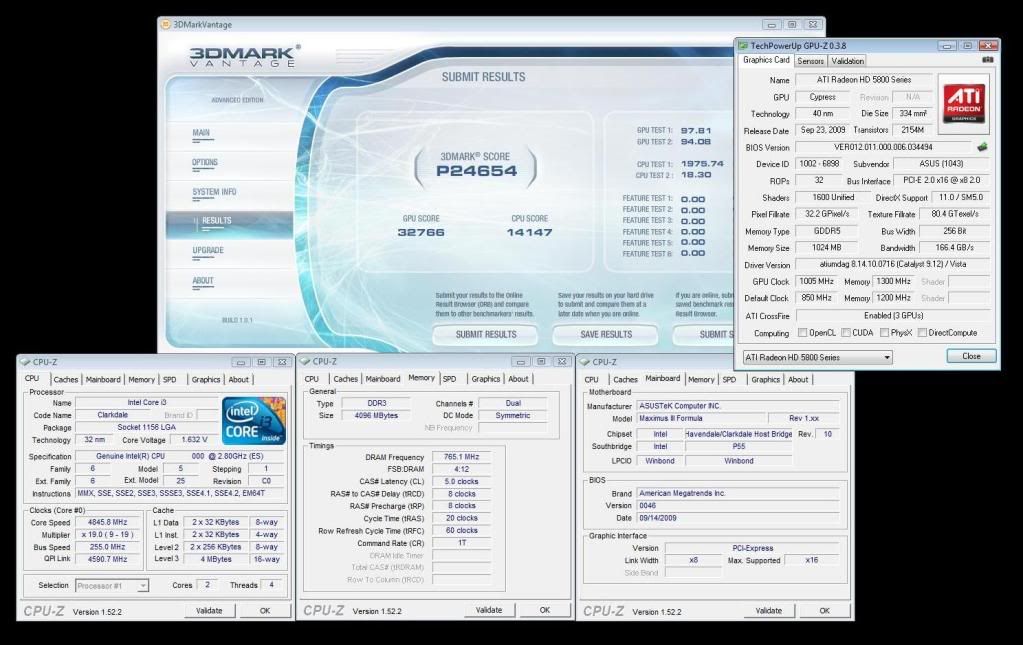Click the GPU-Z screenshot camera icon

pyautogui.click(x=988, y=60)
